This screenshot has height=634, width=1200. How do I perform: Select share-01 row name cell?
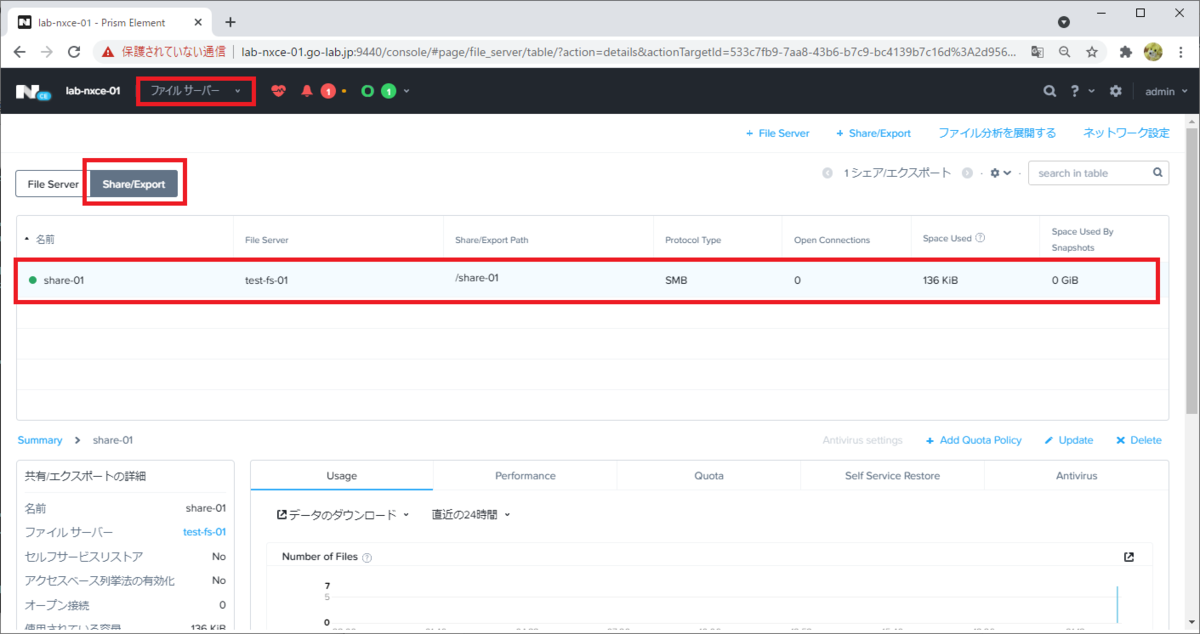(64, 280)
